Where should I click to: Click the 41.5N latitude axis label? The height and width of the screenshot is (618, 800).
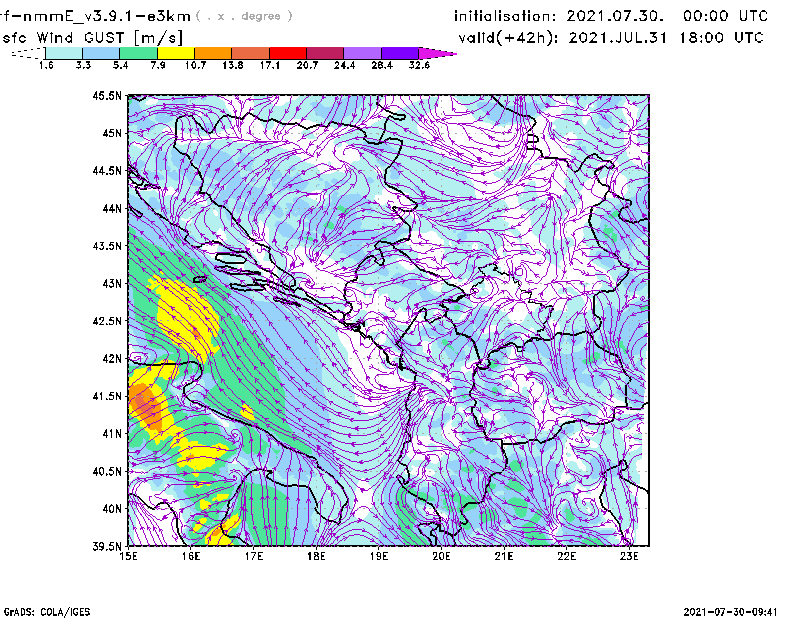(107, 396)
